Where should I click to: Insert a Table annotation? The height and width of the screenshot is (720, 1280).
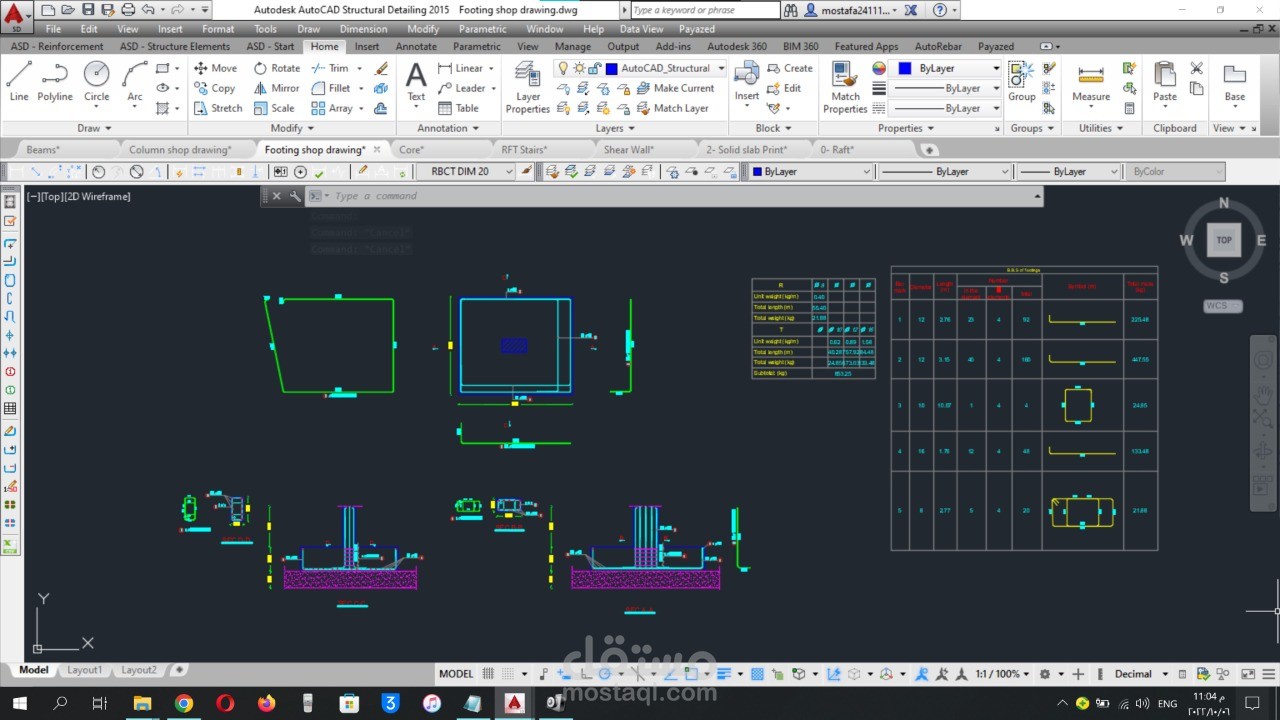click(458, 108)
